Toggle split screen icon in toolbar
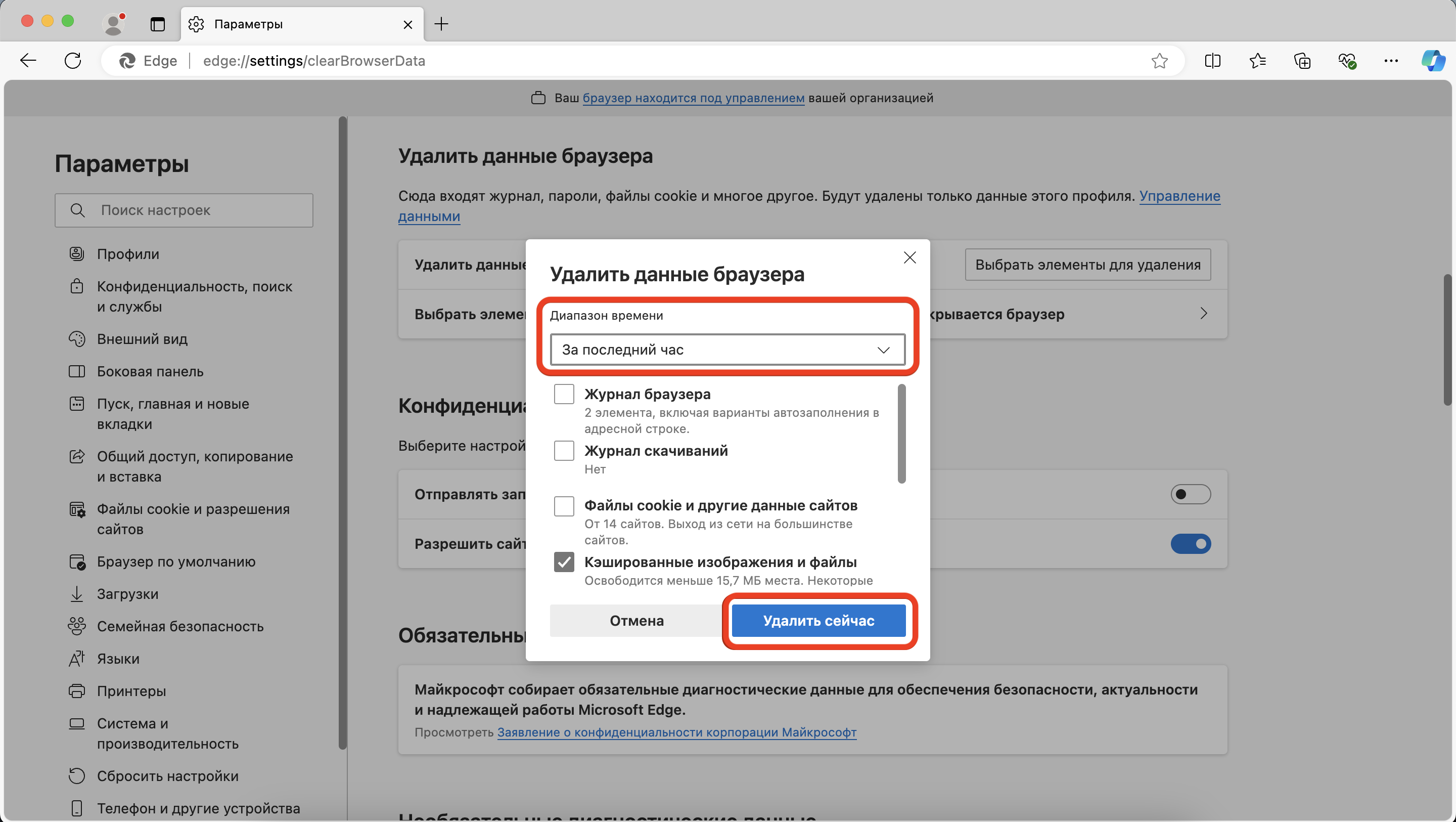Screen dimensions: 1456x822 point(1213,61)
